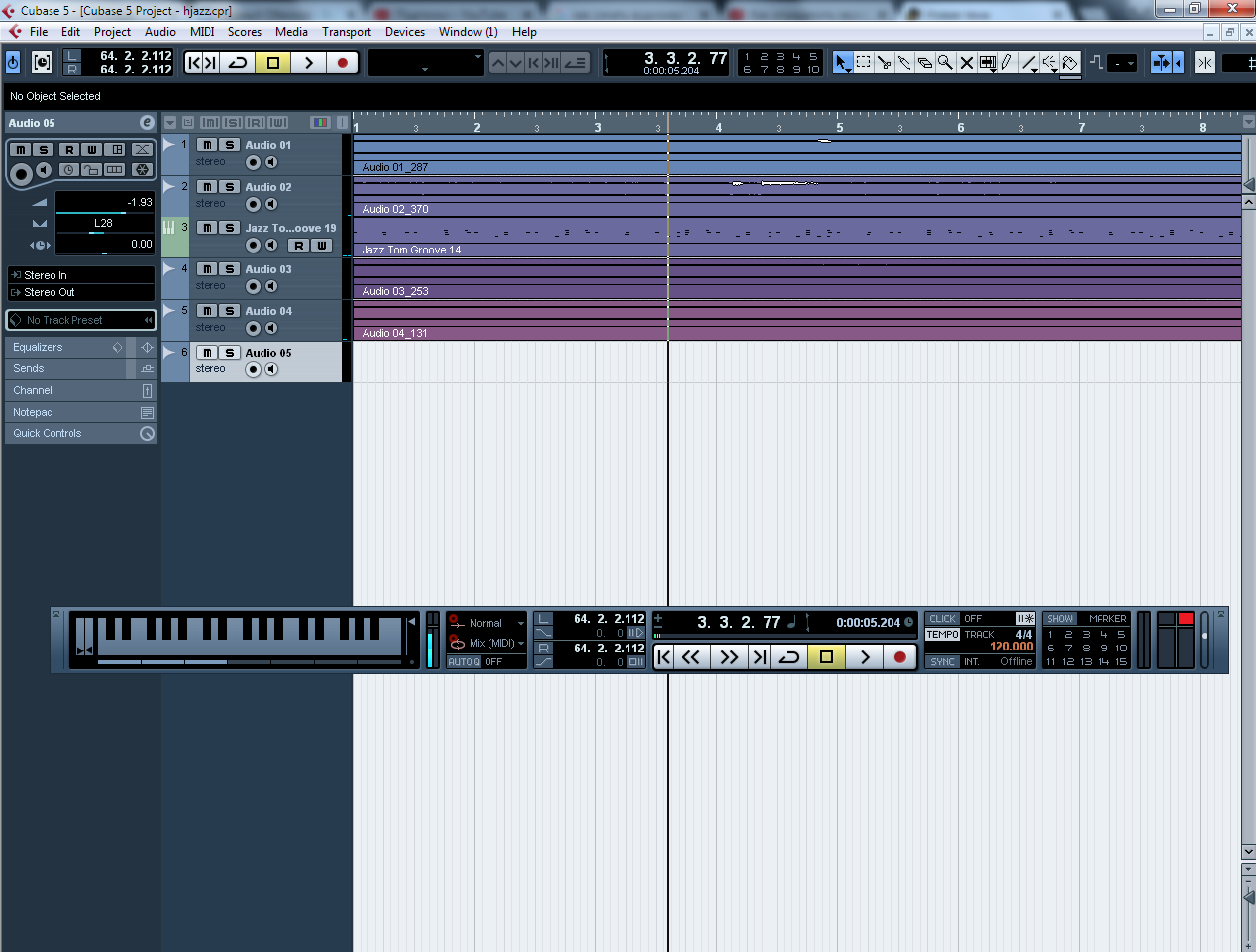Viewport: 1256px width, 952px height.
Task: Record-enable the Audio 03 track
Action: coord(254,286)
